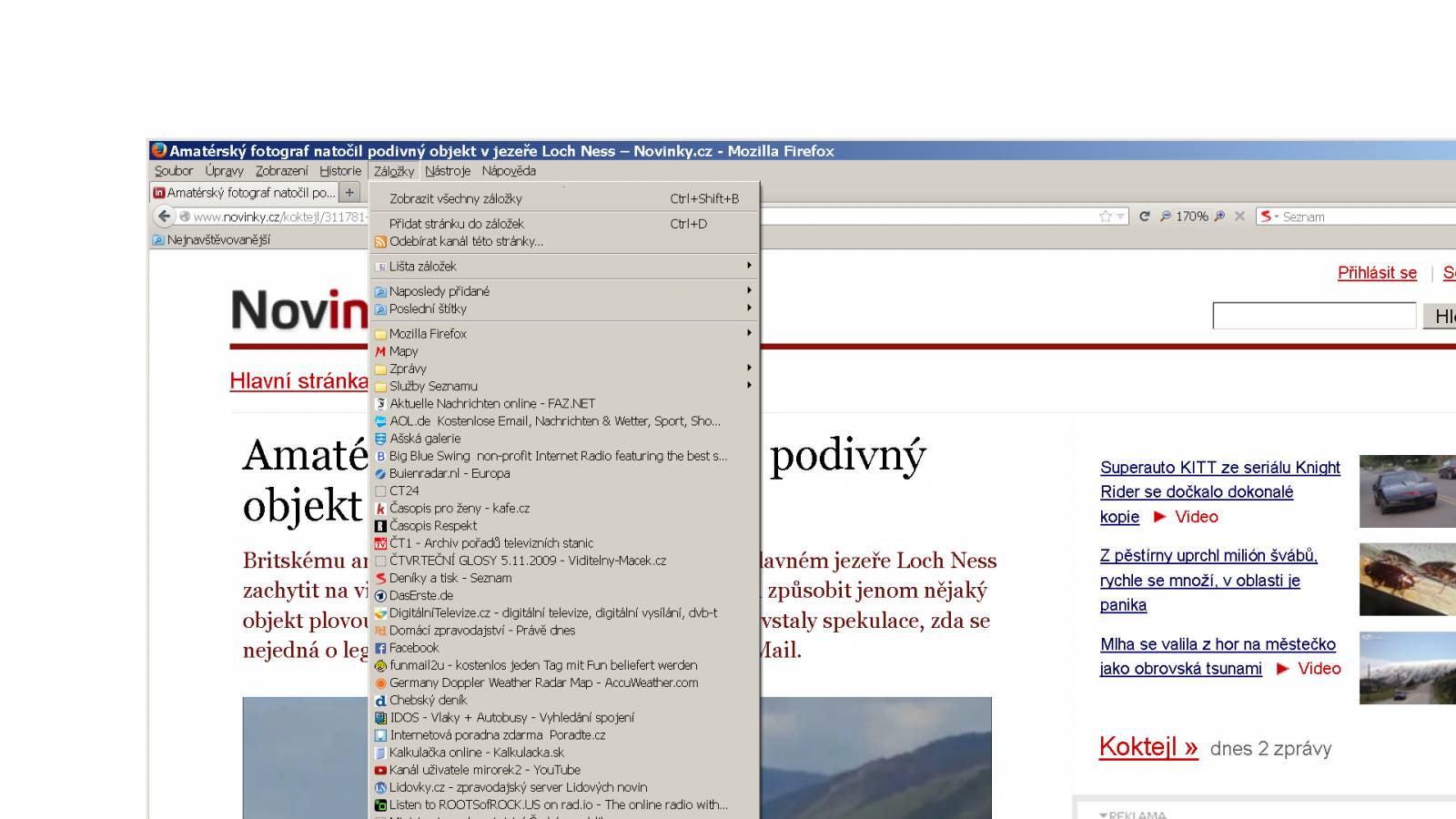
Task: Open the Superauto KITT article link
Action: coord(1219,491)
